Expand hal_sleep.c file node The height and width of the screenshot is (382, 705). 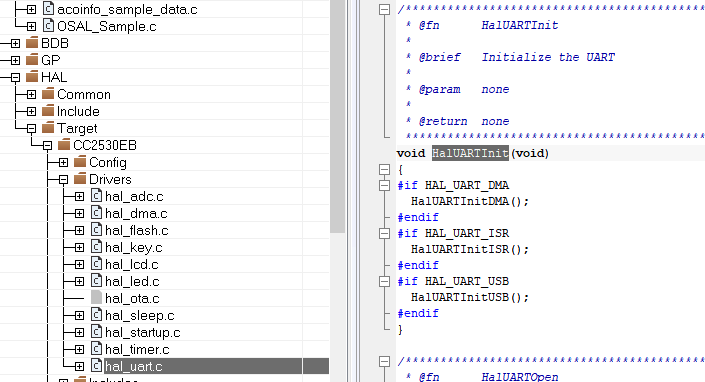pyautogui.click(x=80, y=315)
